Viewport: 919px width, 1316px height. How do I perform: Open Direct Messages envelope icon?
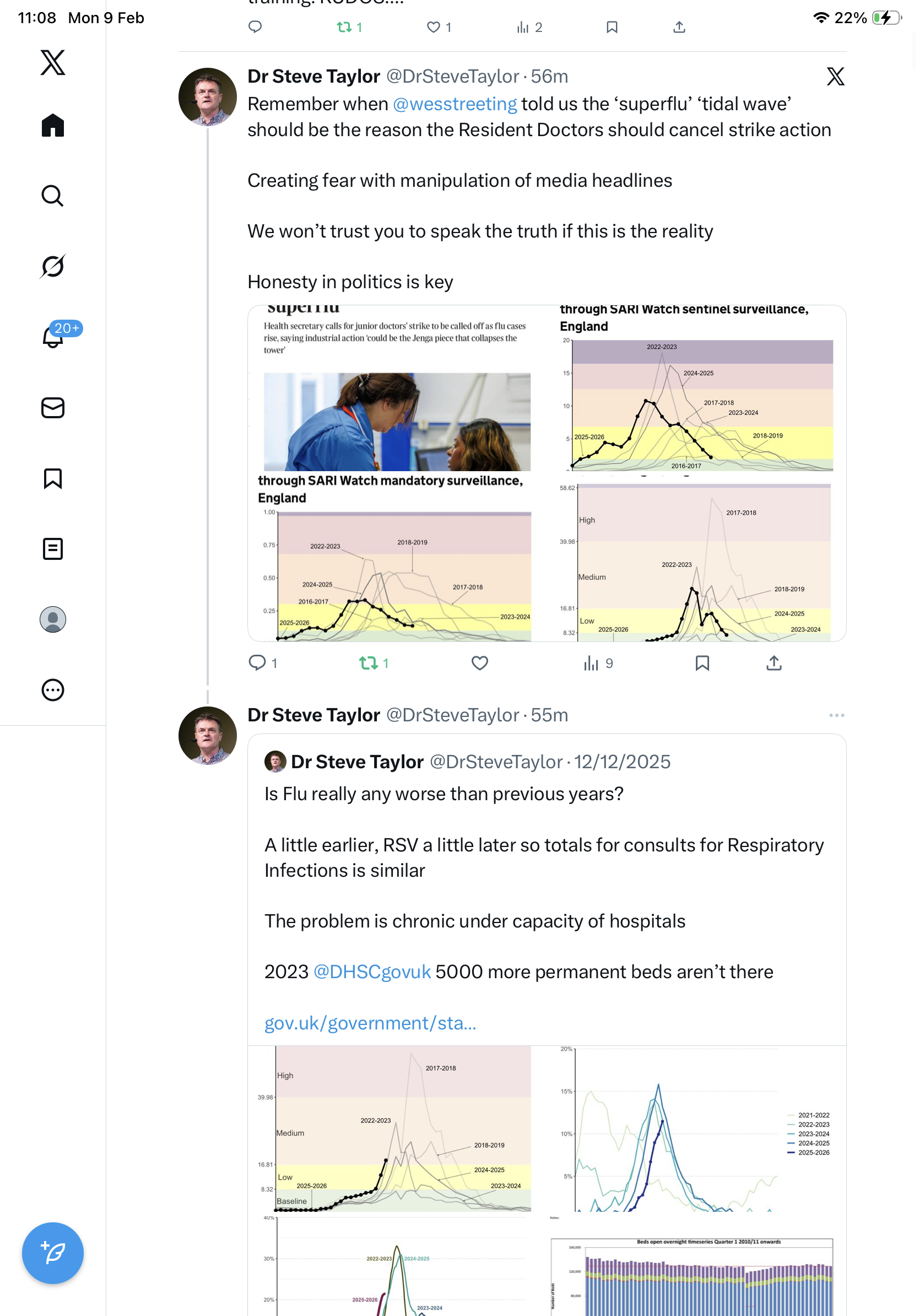[53, 407]
